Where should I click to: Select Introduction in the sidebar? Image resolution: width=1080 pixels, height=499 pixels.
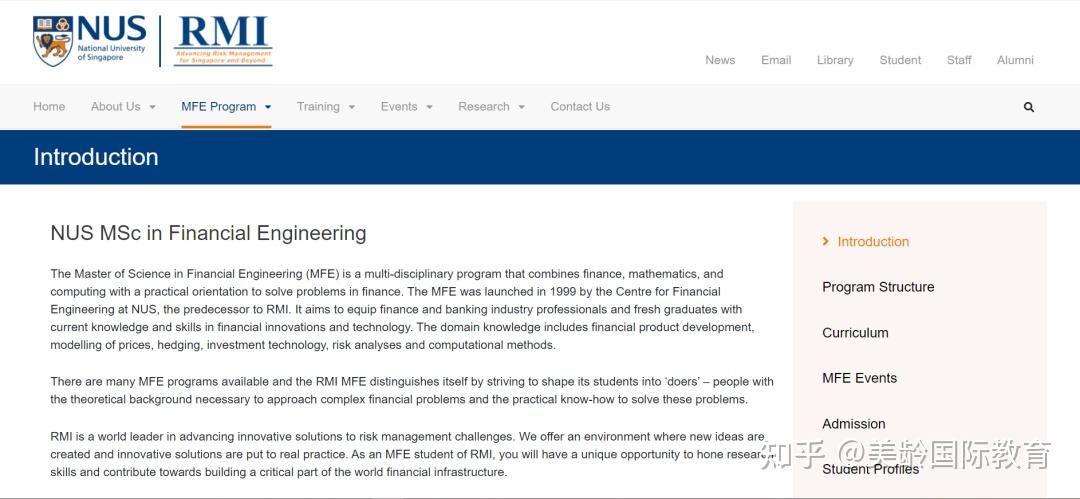pos(873,242)
